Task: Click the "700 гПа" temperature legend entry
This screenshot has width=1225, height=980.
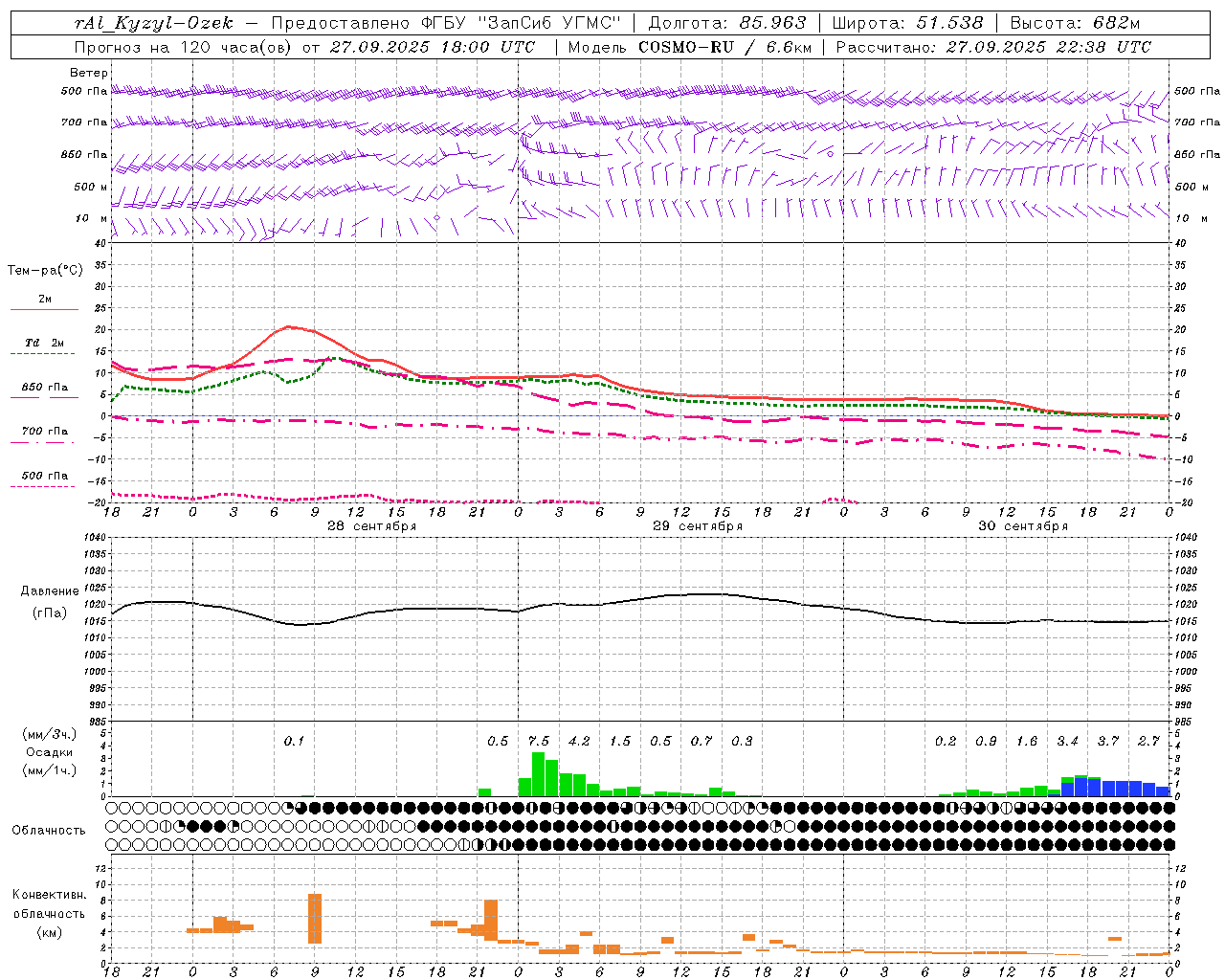Action: 44,432
